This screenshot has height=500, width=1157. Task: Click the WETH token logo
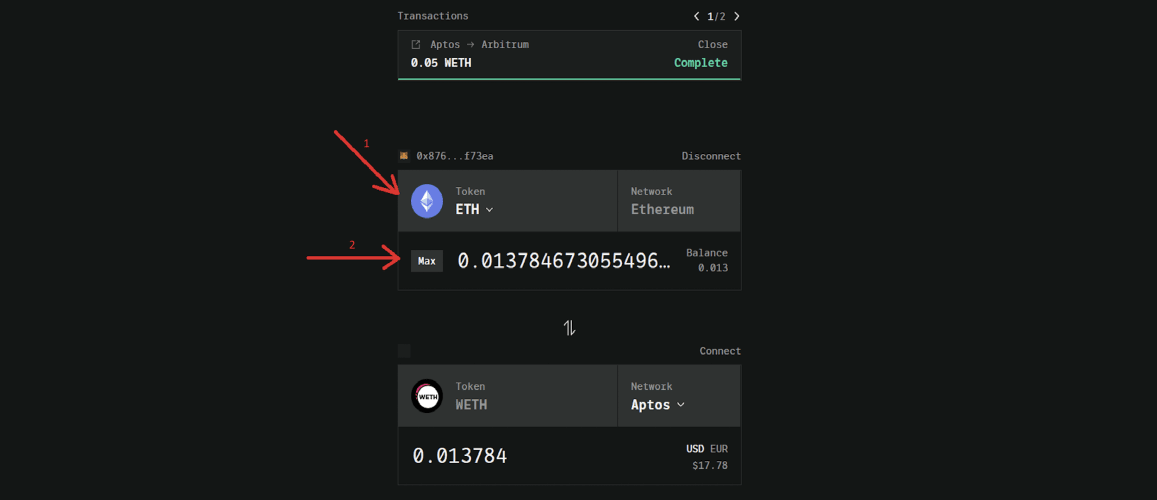point(426,396)
